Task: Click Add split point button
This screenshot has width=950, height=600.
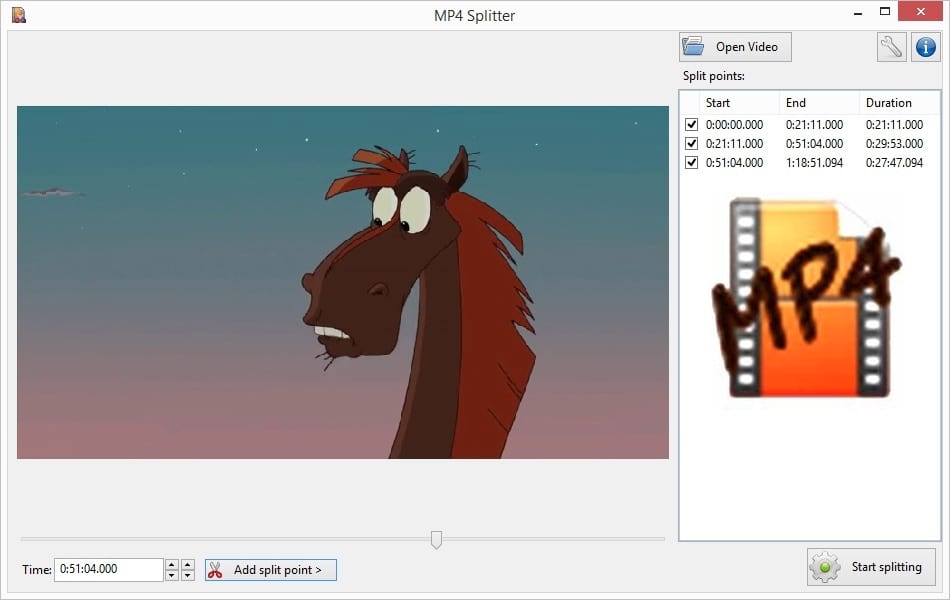Action: coord(270,570)
